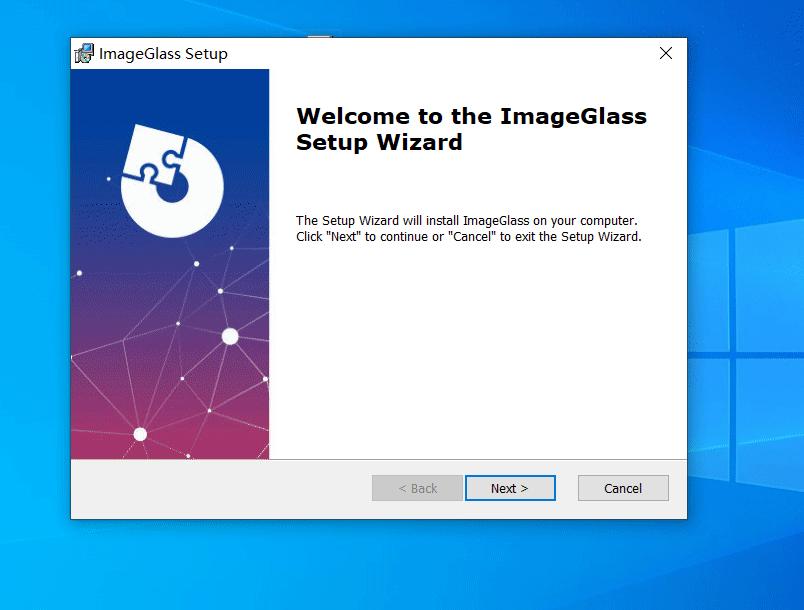The image size is (804, 610).
Task: Click the Welcome to ImageGlass Setup Wizard heading
Action: pyautogui.click(x=470, y=129)
